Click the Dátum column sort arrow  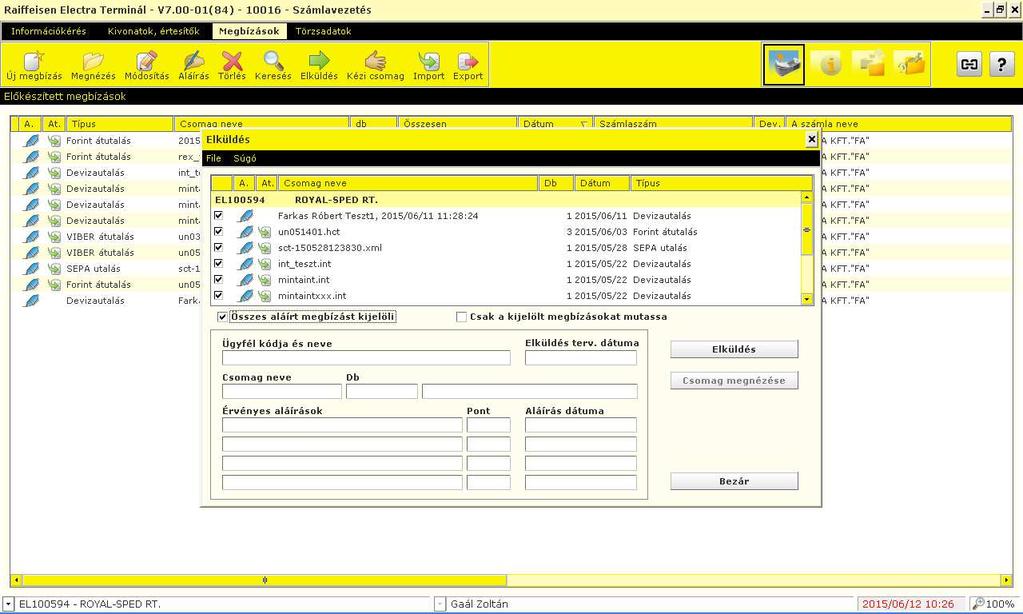click(583, 124)
